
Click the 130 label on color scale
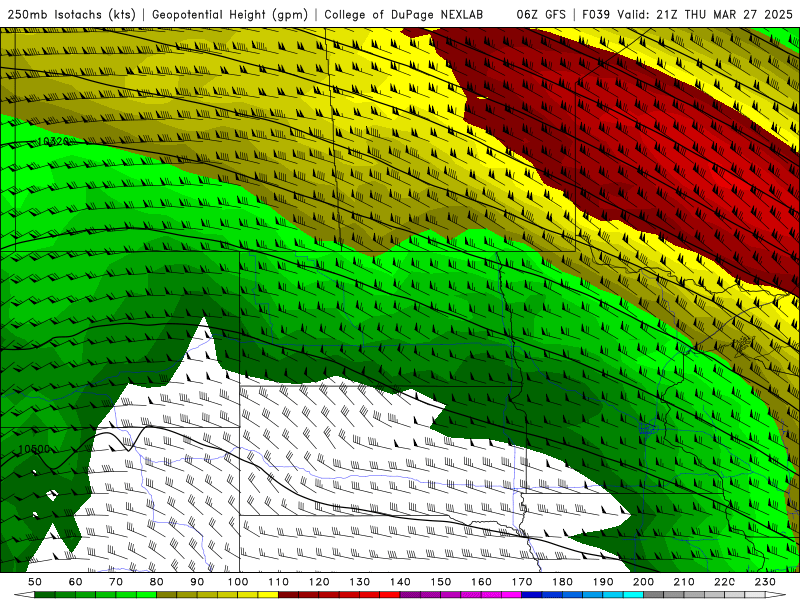click(x=360, y=582)
